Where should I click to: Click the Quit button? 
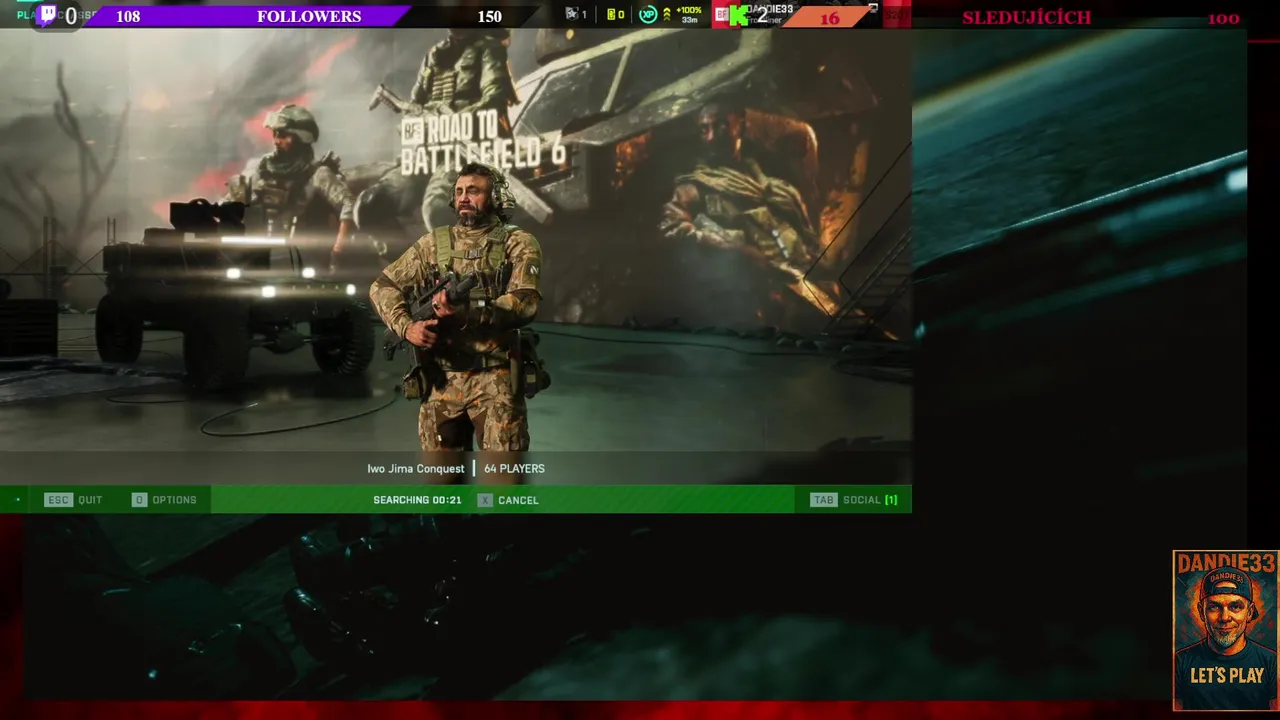[74, 500]
